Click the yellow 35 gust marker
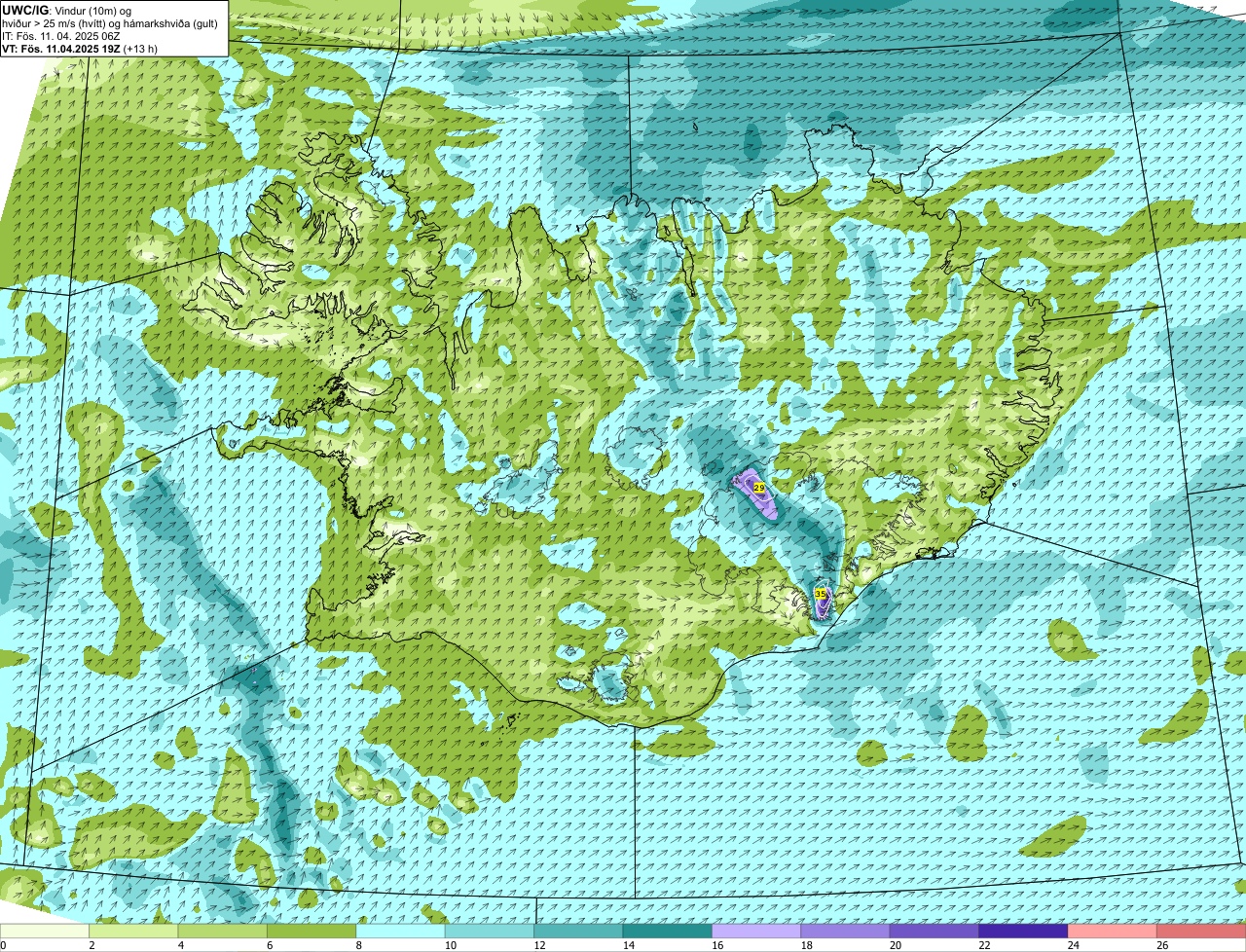Screen dimensions: 1246x952 821,593
